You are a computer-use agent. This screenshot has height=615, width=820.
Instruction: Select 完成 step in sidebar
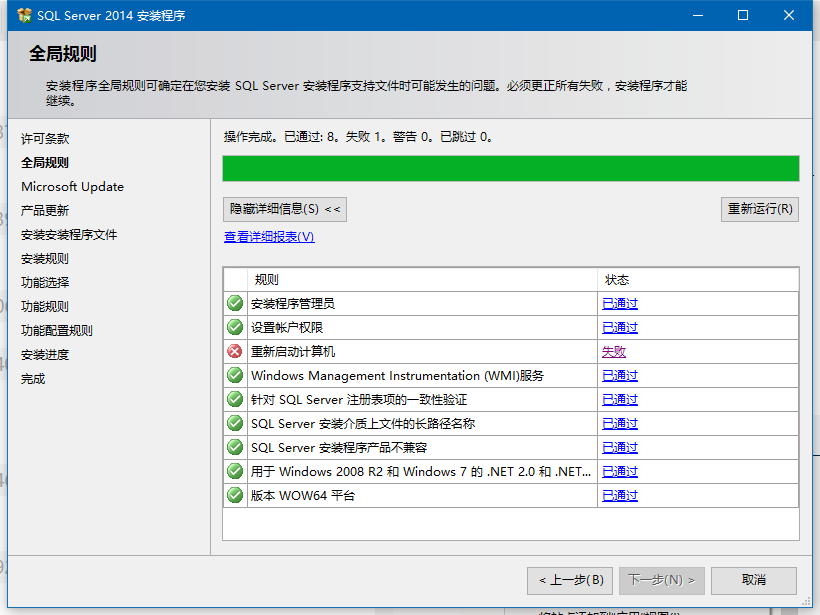33,379
